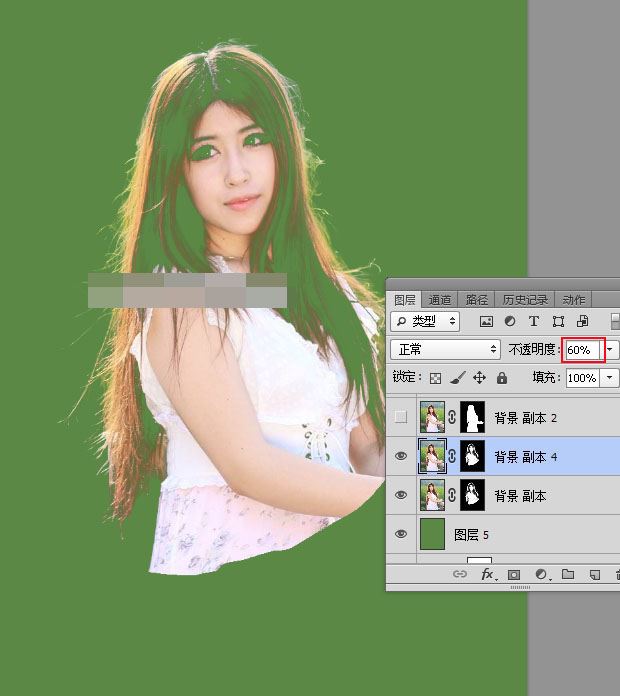
Task: Select layer named 图层 5
Action: [x=471, y=534]
